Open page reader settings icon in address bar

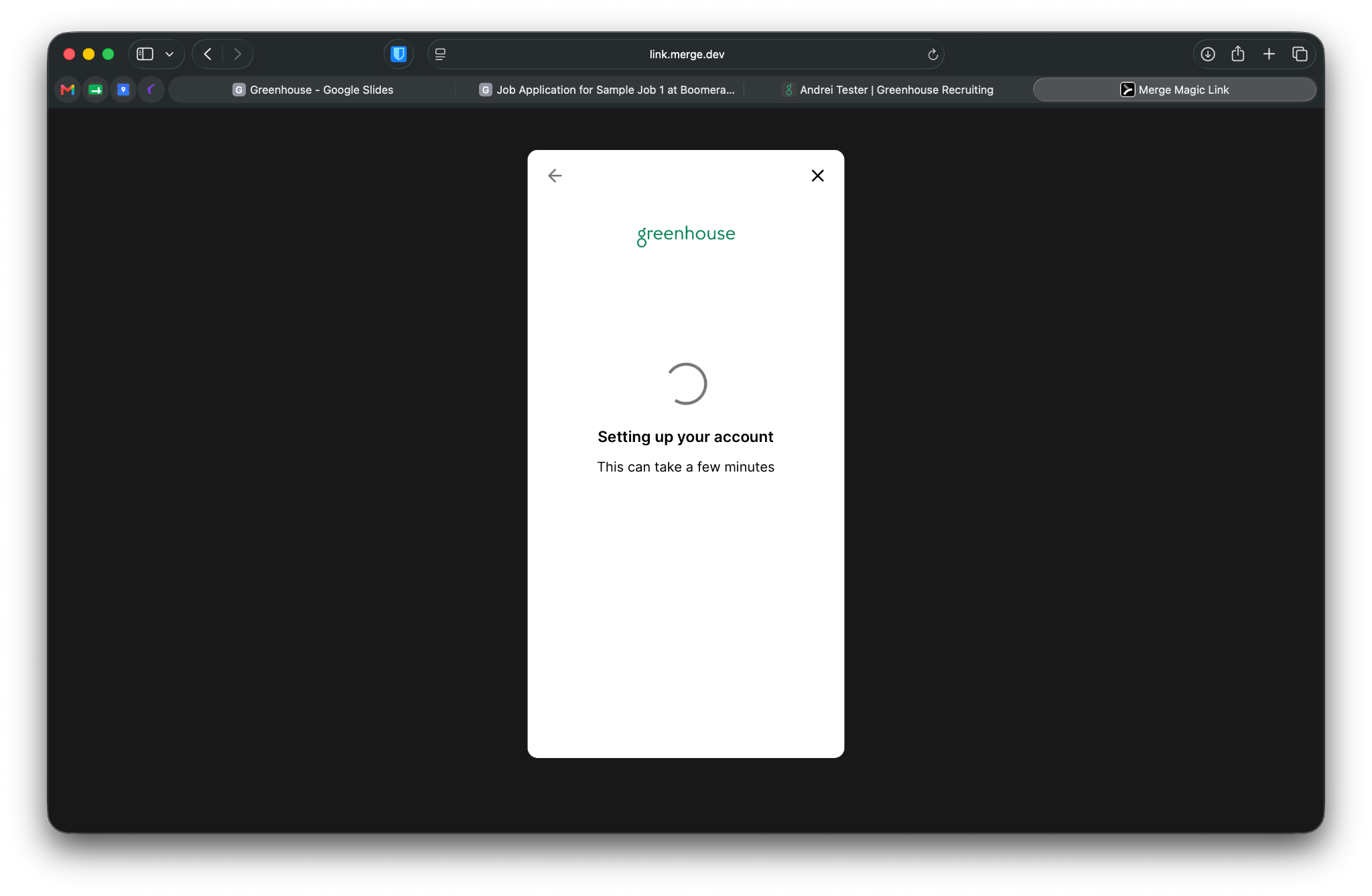pyautogui.click(x=440, y=54)
